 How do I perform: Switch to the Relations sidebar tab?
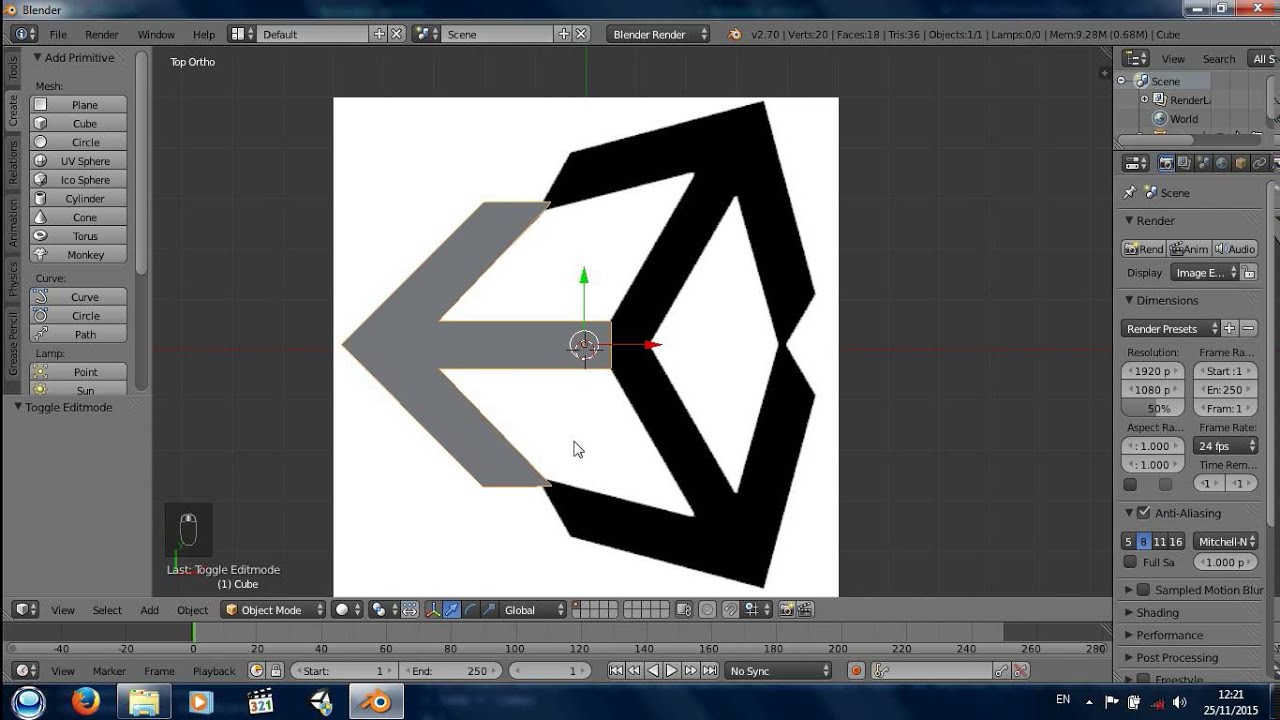(x=13, y=162)
